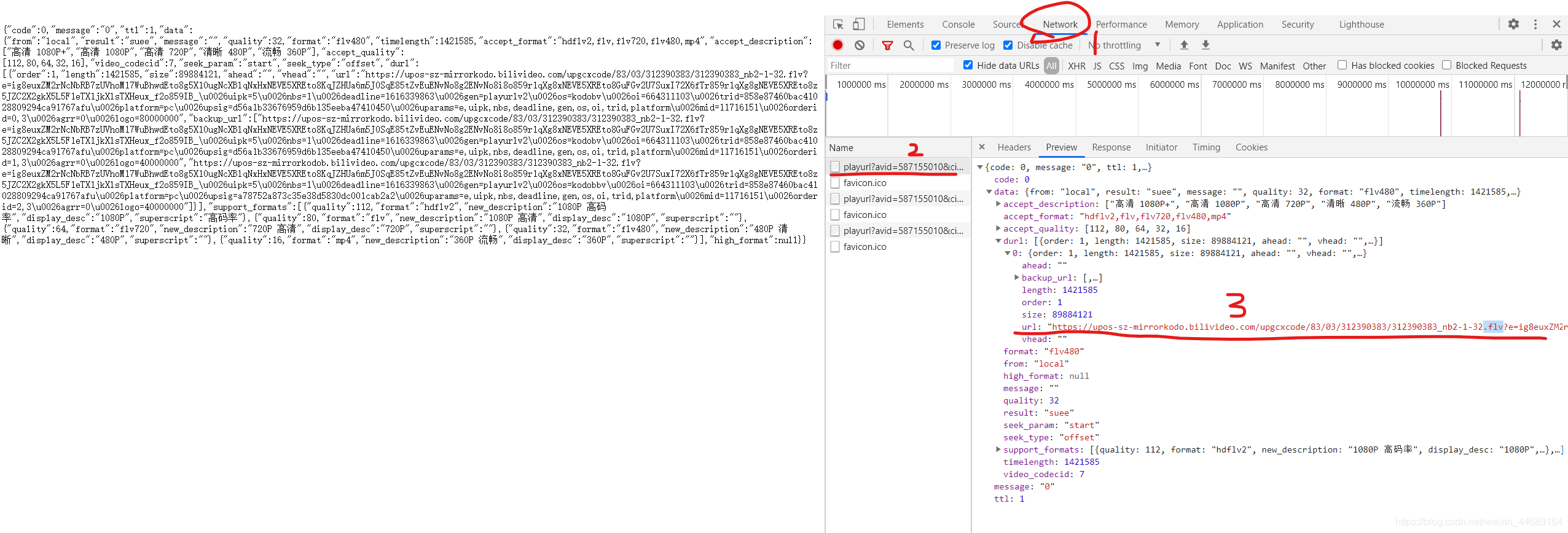Open the throttling dropdown
Image resolution: width=1568 pixels, height=533 pixels.
tap(1125, 45)
